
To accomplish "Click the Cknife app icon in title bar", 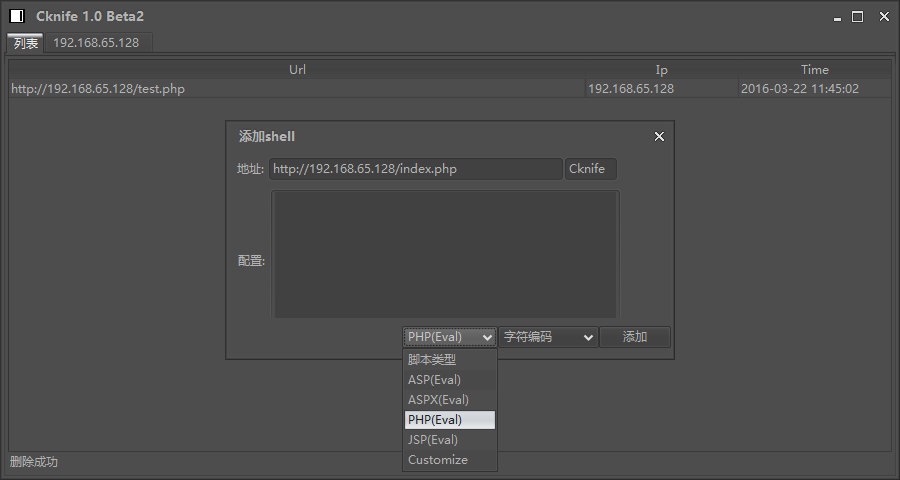I will click(x=17, y=16).
